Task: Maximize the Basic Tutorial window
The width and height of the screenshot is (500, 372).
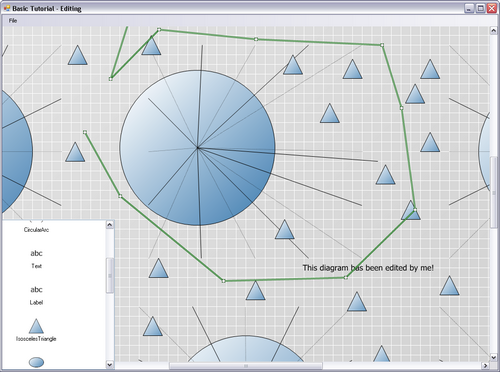Action: (480, 8)
